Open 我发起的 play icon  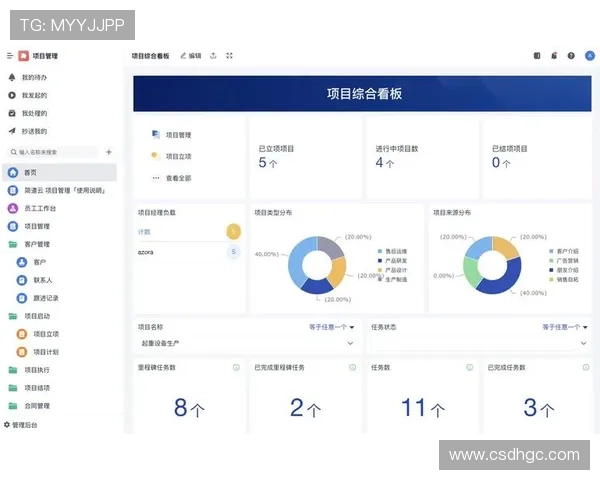(x=12, y=95)
